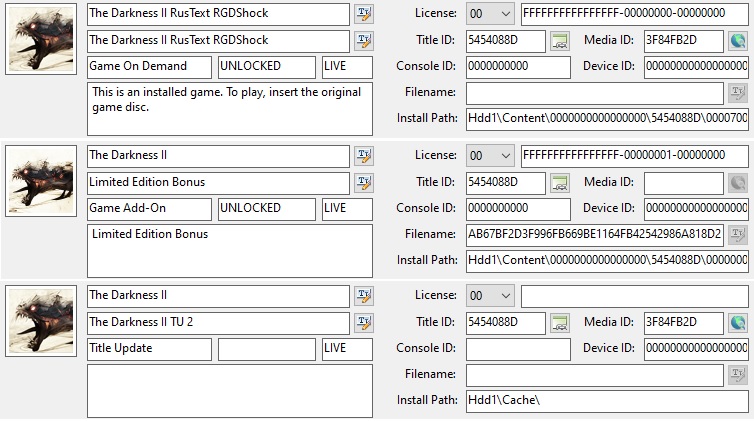
Task: Select the Game On Demand entry thumbnail
Action: coord(41,39)
